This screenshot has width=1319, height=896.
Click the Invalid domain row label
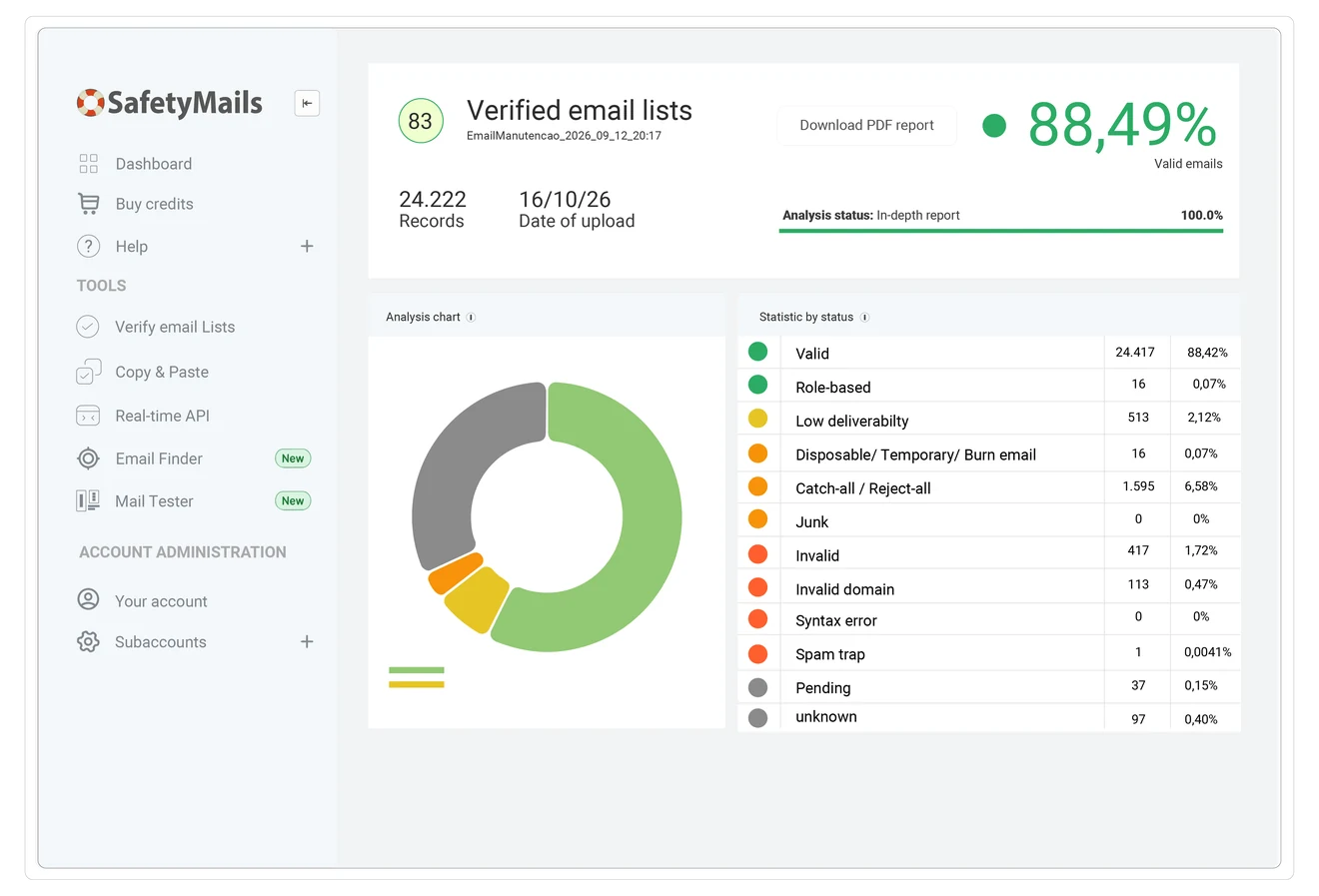844,589
